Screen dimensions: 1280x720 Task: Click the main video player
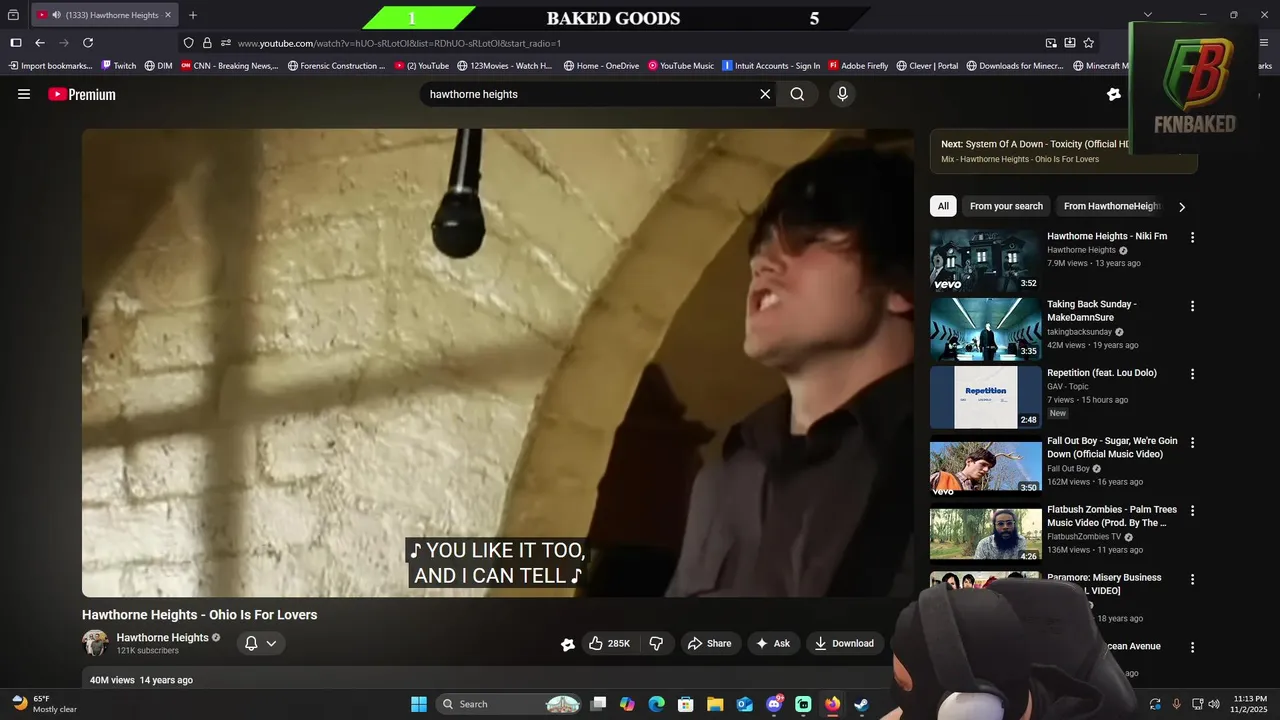click(x=498, y=363)
